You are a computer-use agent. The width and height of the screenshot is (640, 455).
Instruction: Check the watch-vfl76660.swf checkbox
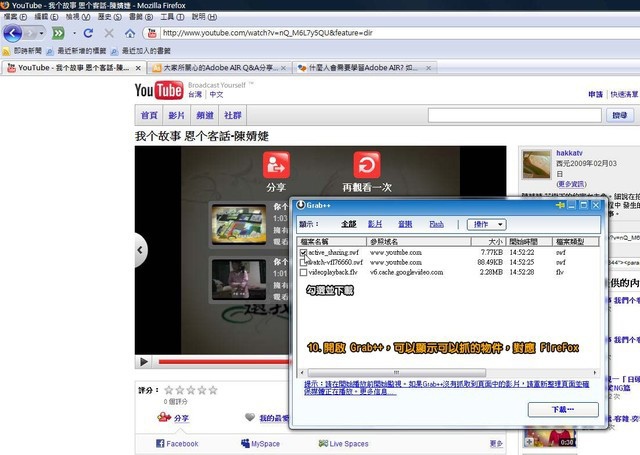click(303, 262)
